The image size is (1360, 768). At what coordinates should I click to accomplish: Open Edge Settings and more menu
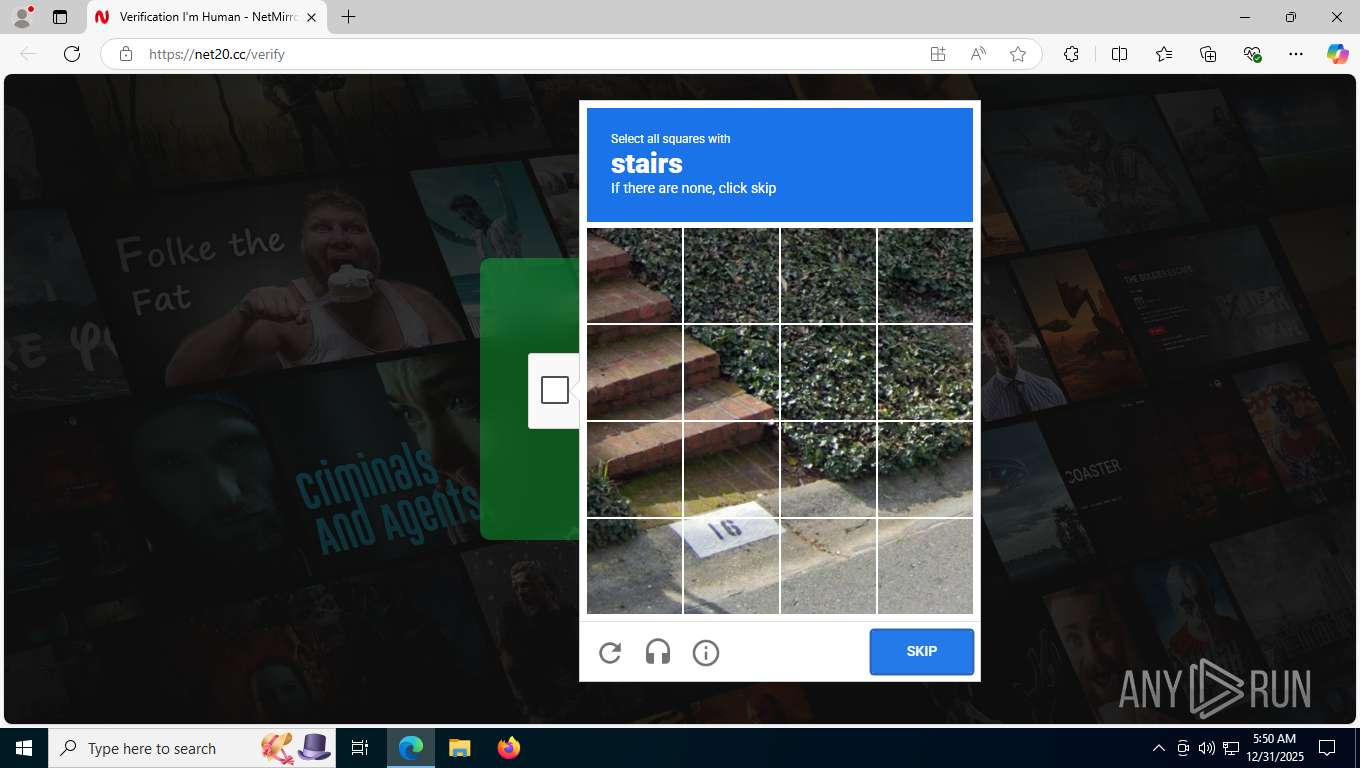1296,54
